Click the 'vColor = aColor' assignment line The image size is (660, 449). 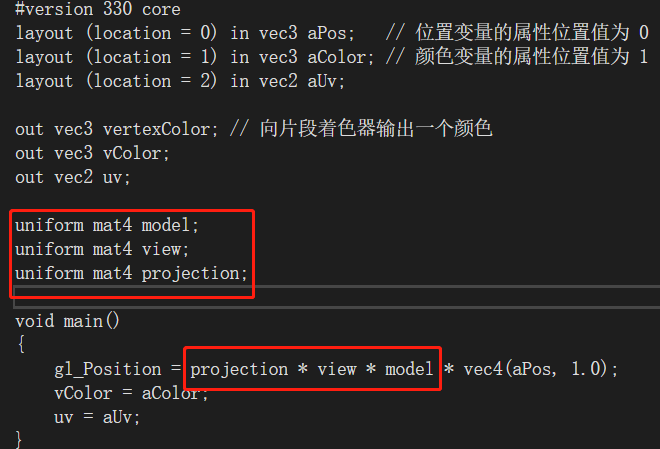click(131, 393)
